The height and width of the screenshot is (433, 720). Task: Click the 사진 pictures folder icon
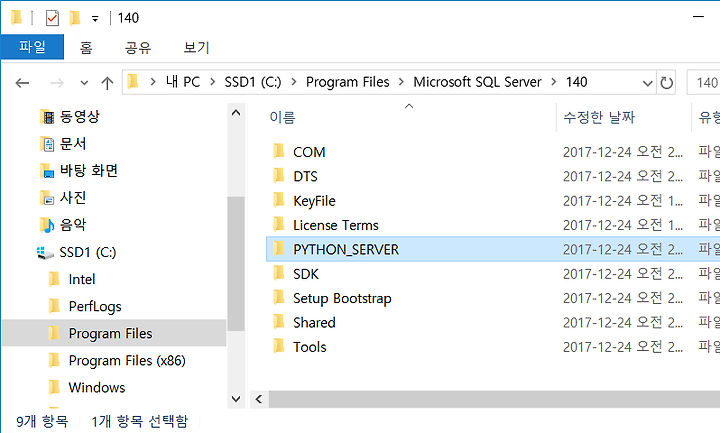[x=47, y=198]
